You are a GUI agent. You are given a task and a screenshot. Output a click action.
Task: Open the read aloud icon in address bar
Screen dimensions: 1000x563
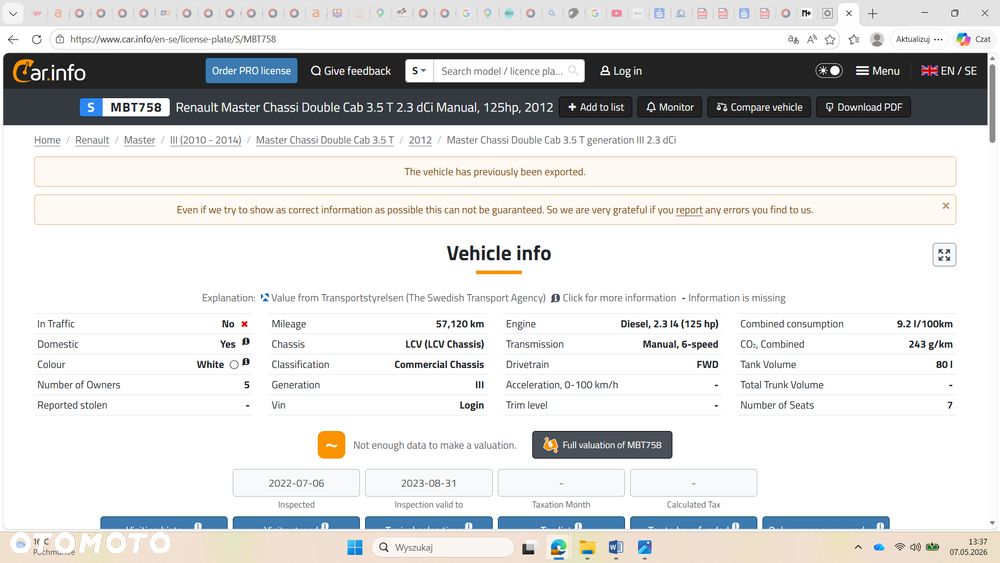click(811, 39)
